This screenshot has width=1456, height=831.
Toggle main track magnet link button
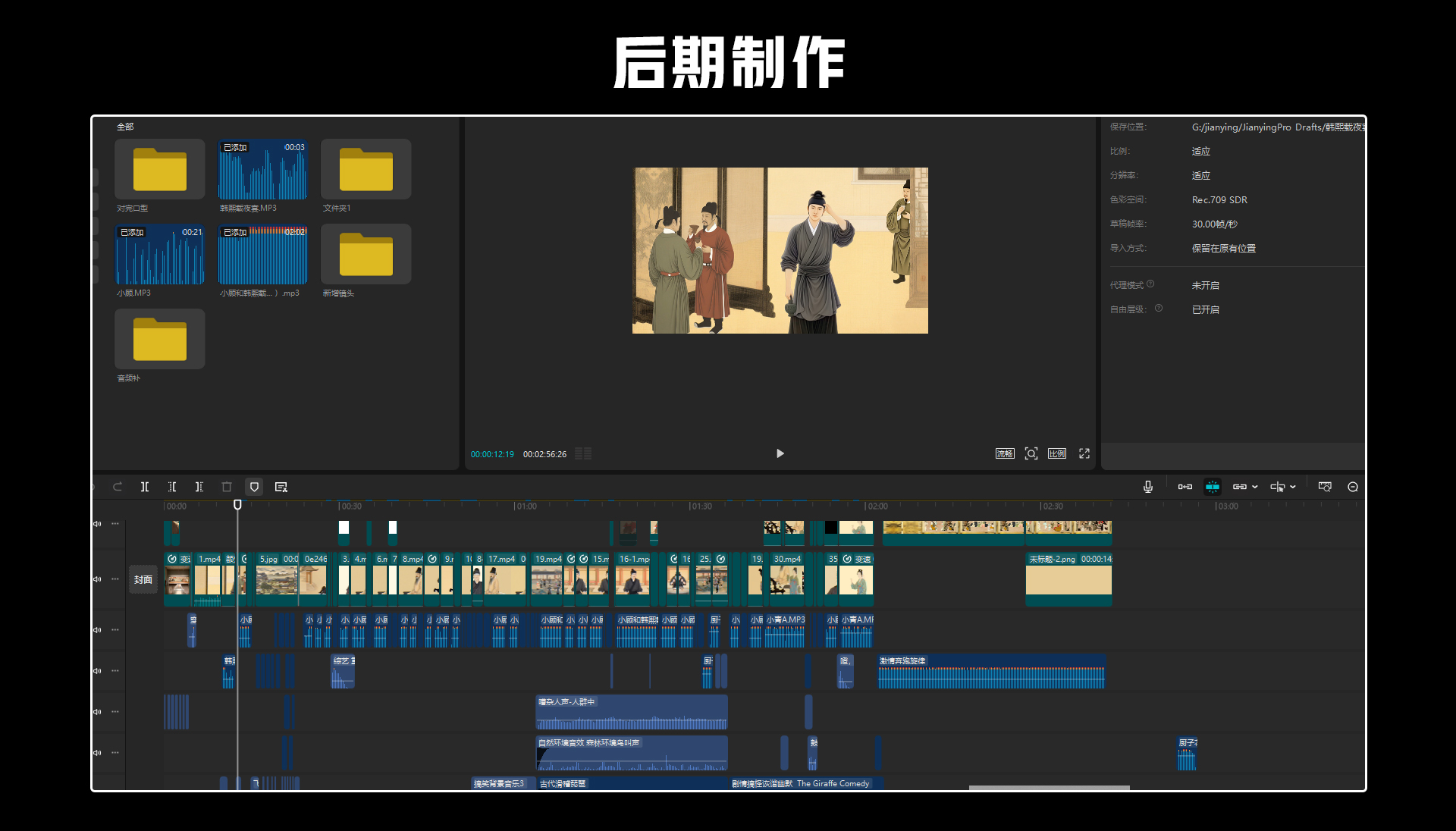(x=1185, y=487)
